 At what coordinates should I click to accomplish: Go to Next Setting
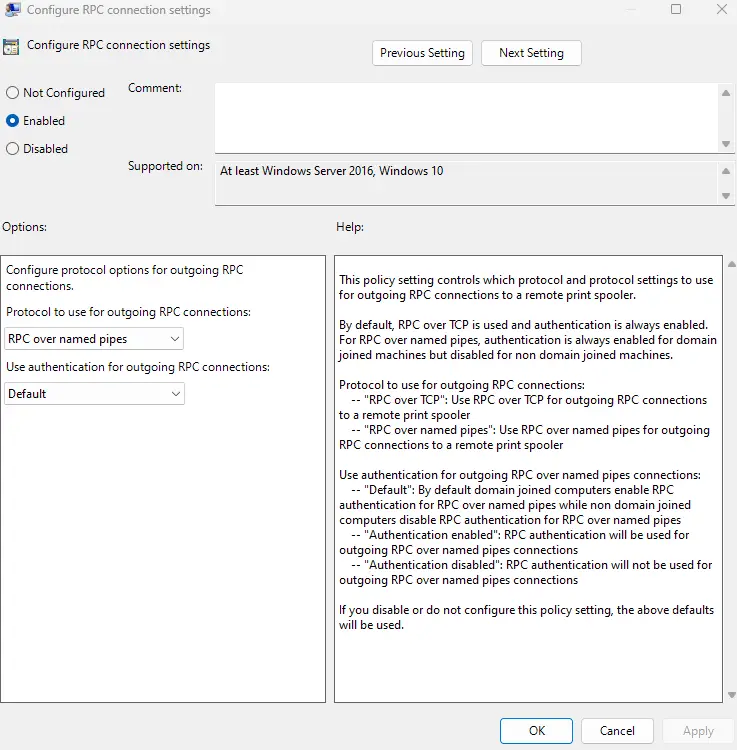point(531,53)
